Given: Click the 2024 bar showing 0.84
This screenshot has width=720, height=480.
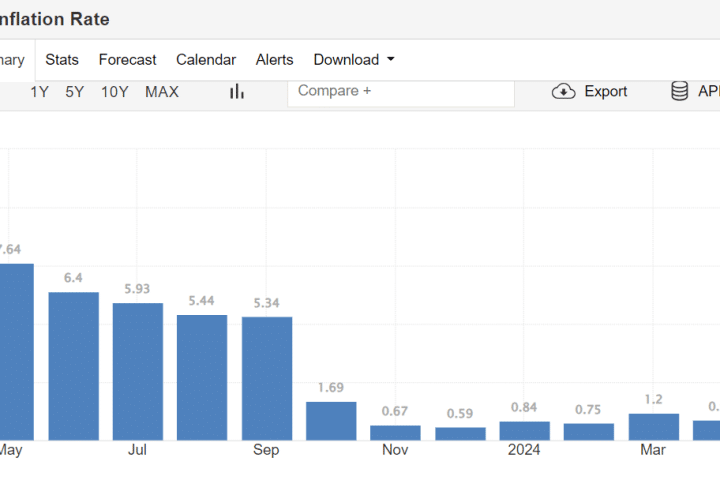Looking at the screenshot, I should pos(524,431).
